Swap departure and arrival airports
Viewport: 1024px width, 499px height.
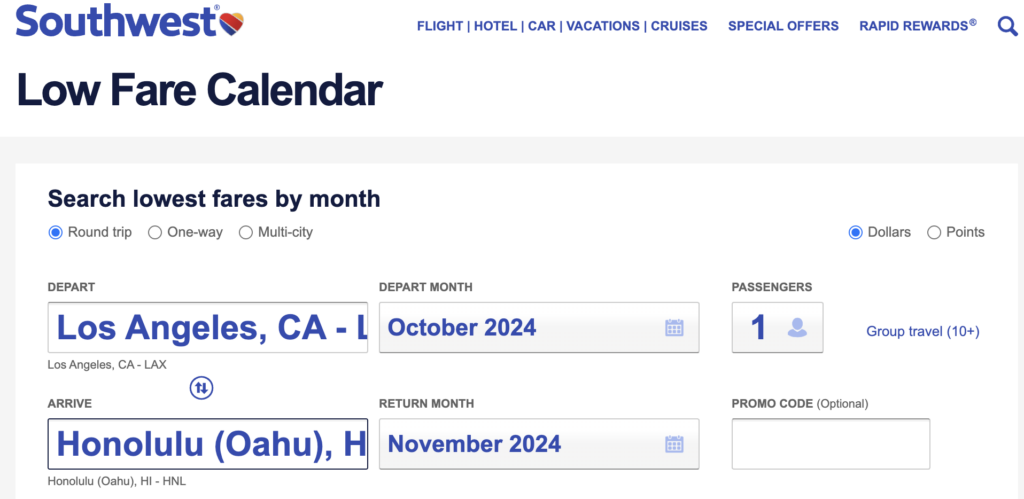[202, 387]
